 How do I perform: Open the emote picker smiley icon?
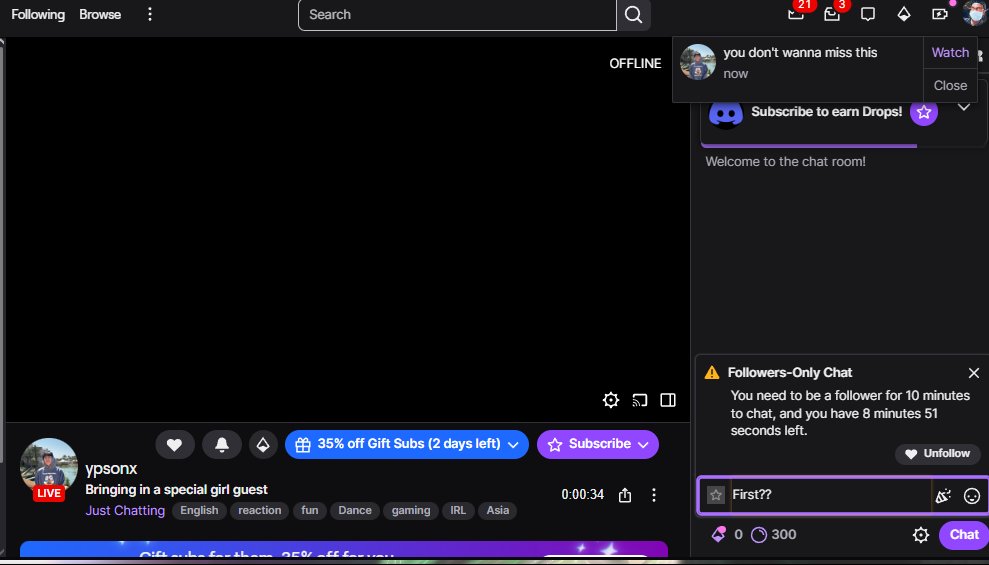972,496
